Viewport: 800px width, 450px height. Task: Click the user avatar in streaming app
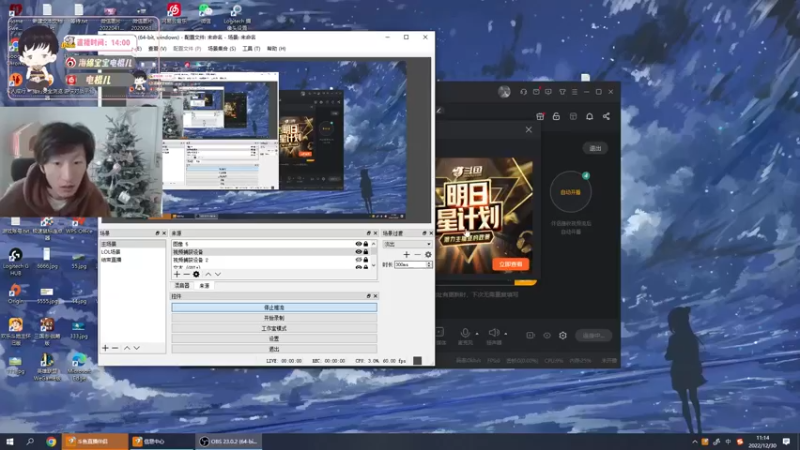pyautogui.click(x=504, y=92)
